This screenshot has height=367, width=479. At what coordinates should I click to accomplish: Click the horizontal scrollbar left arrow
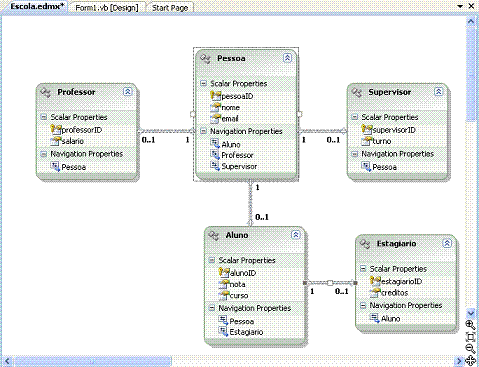(8, 361)
